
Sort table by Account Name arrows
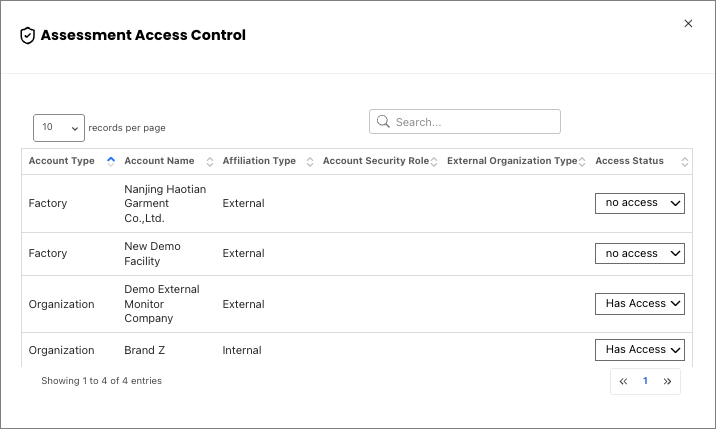coord(210,162)
